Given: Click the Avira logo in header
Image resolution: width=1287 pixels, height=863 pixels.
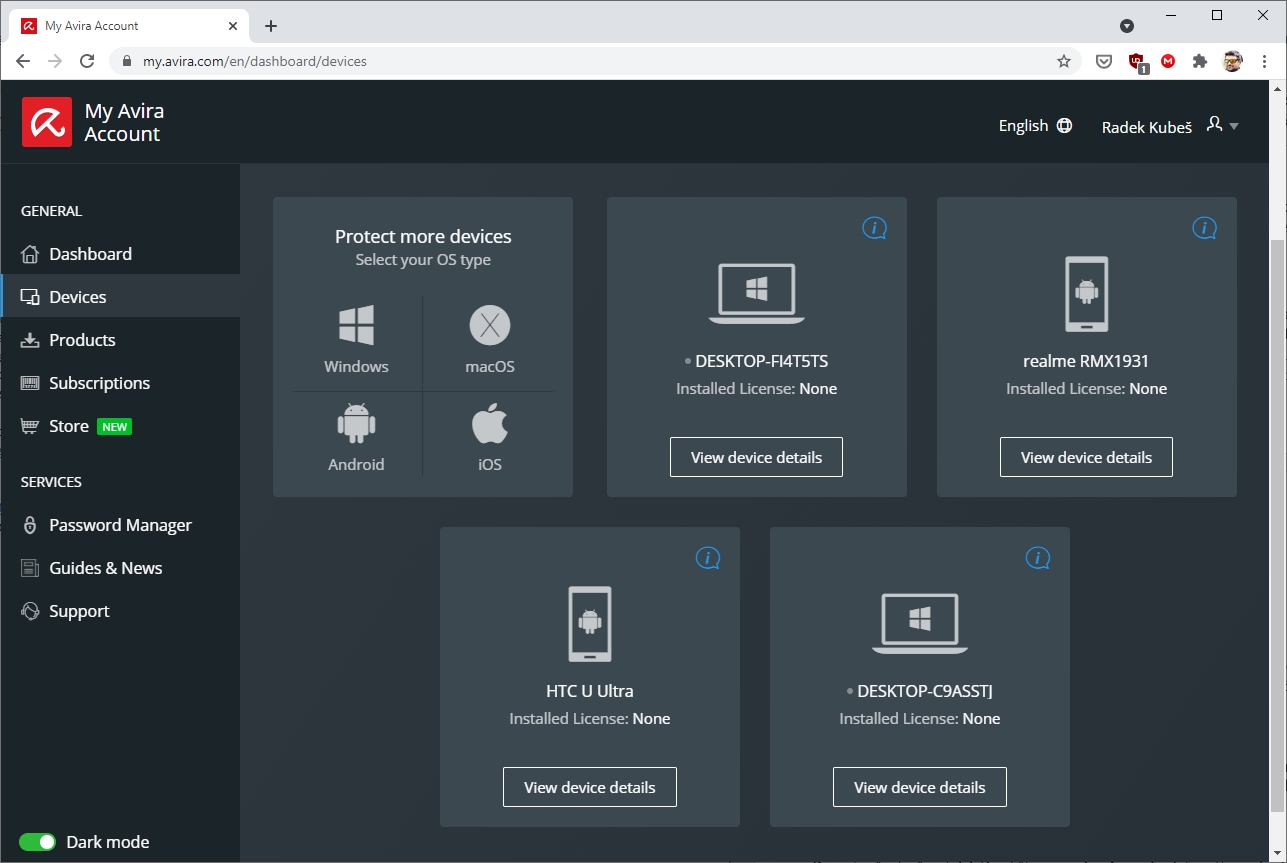Looking at the screenshot, I should click(47, 122).
